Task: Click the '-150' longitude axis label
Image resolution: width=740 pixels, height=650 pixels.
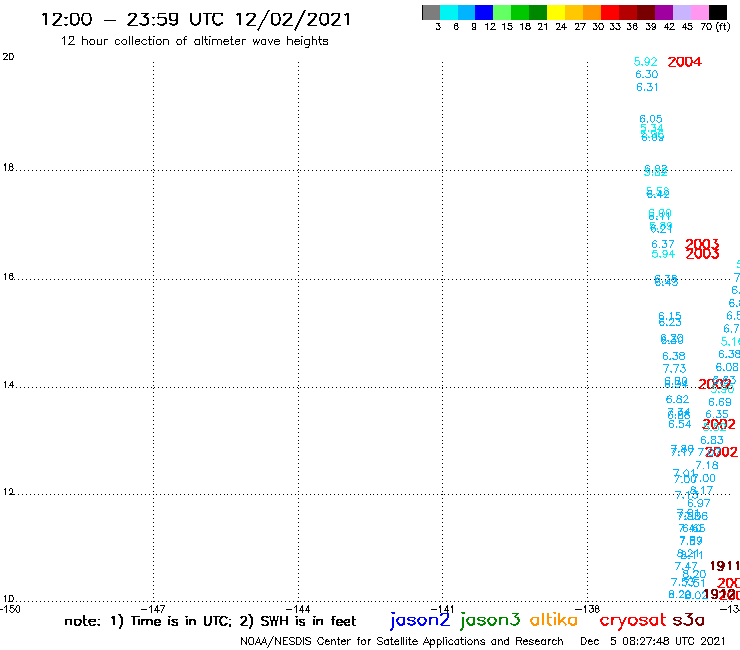Action: pyautogui.click(x=10, y=609)
